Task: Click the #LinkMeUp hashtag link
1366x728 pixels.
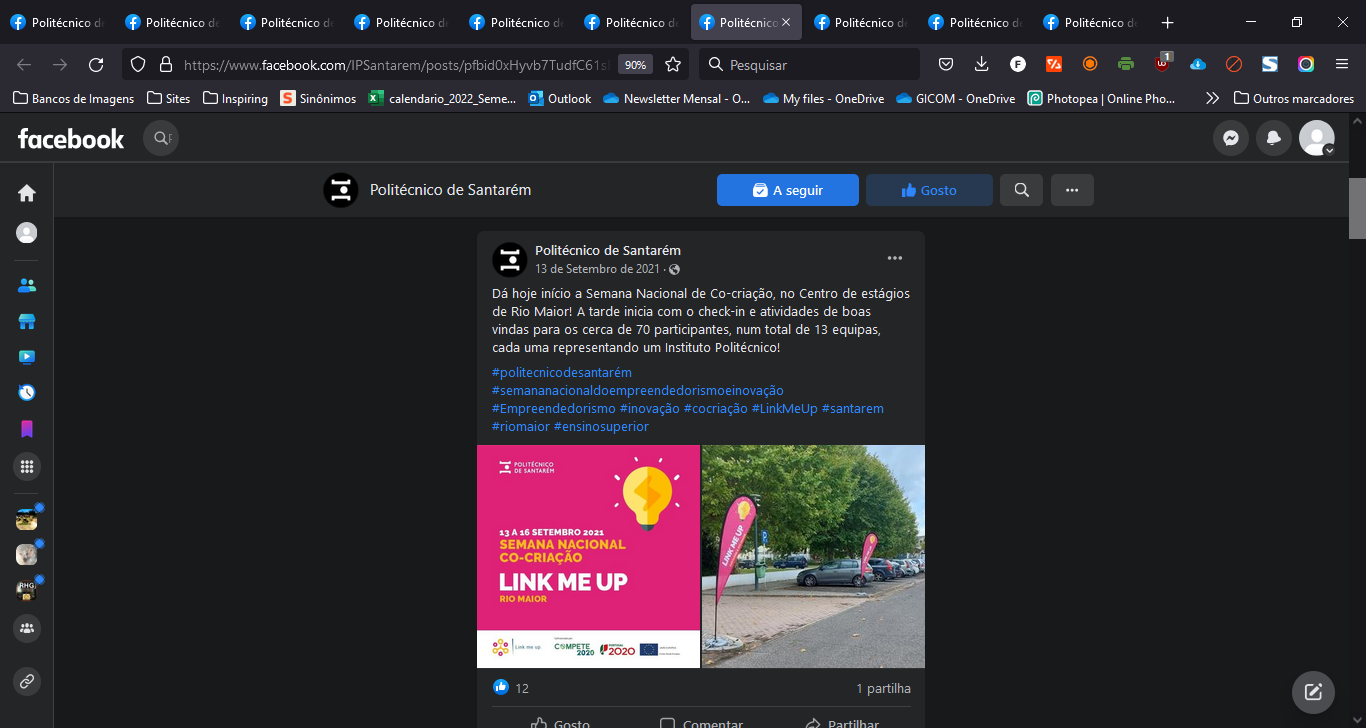Action: 784,409
